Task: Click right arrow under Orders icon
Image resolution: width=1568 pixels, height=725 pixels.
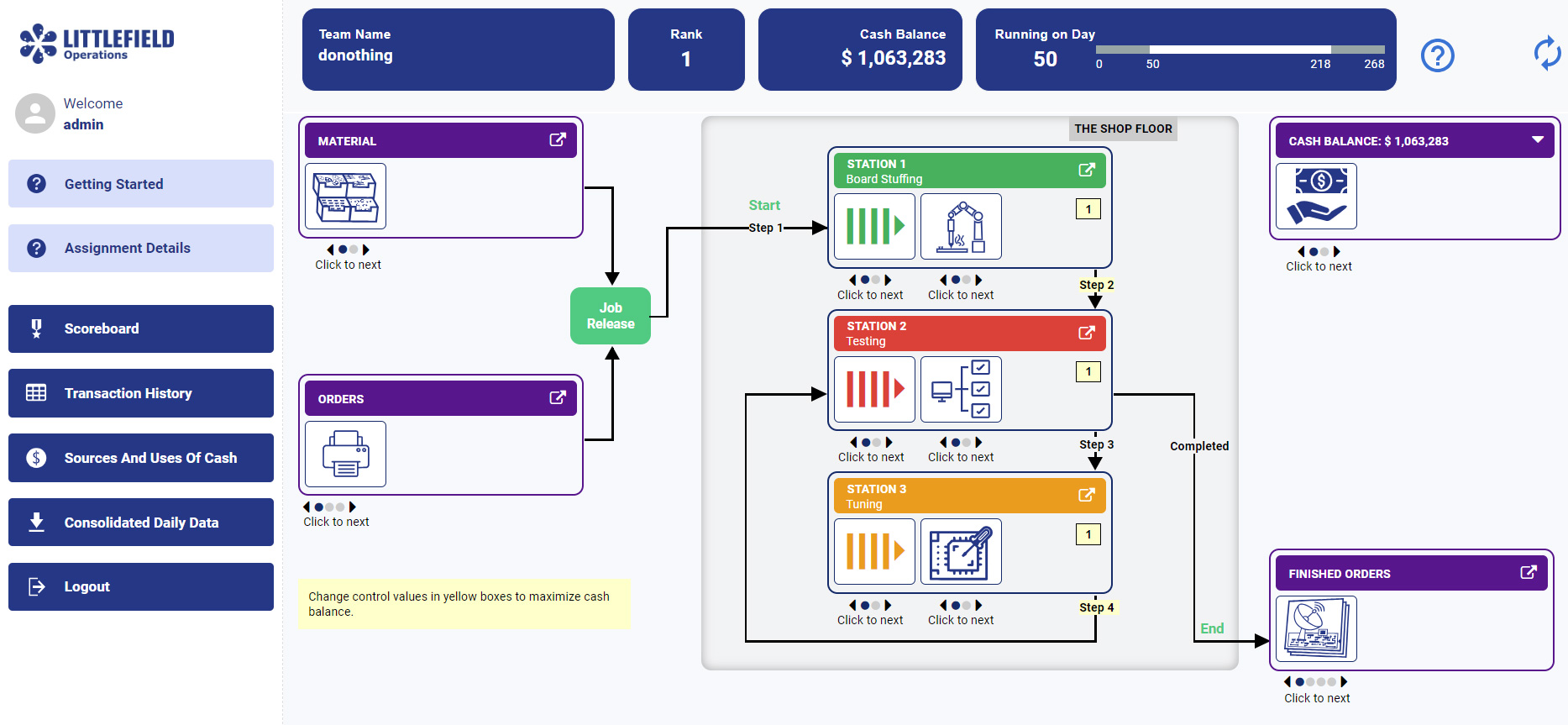Action: [x=353, y=507]
